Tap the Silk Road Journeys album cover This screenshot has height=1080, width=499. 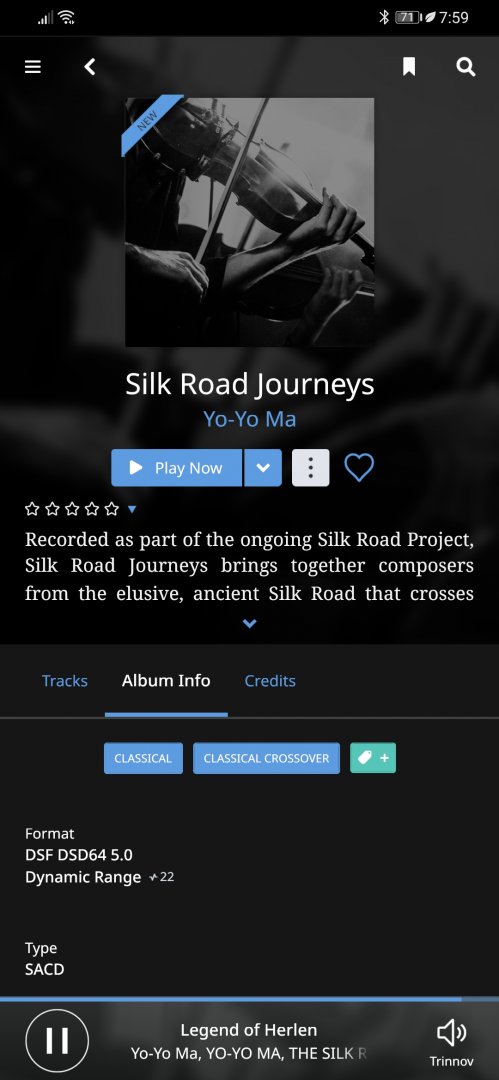click(x=250, y=222)
